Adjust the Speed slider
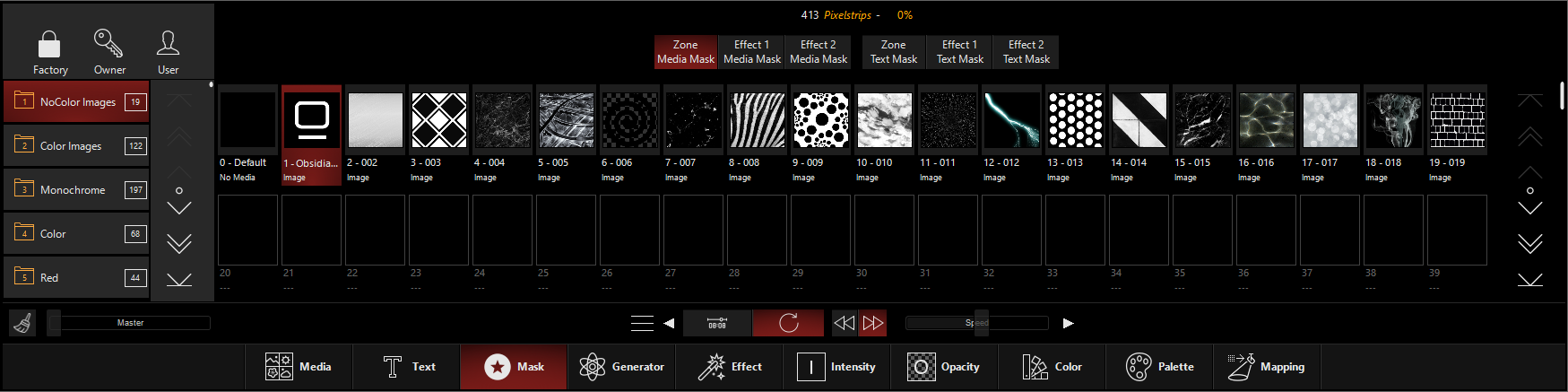Screen dimensions: 1568x392 point(976,323)
